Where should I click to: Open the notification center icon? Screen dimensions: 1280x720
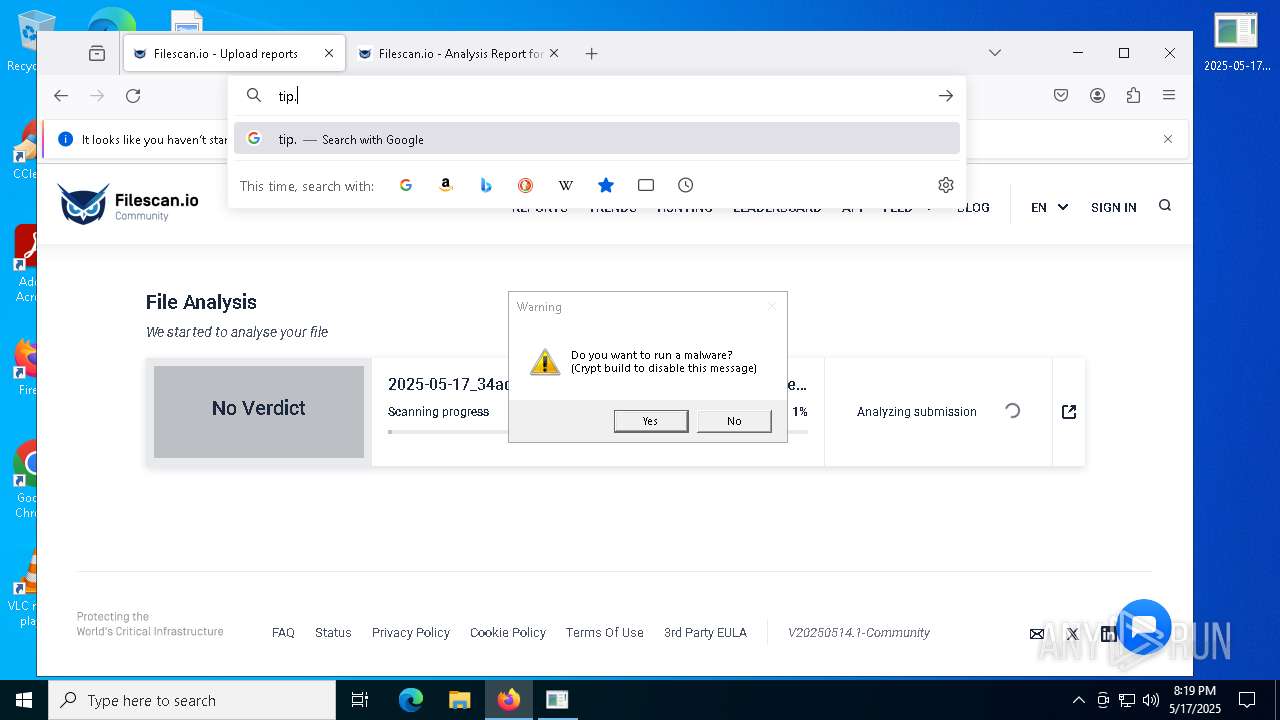pos(1247,700)
